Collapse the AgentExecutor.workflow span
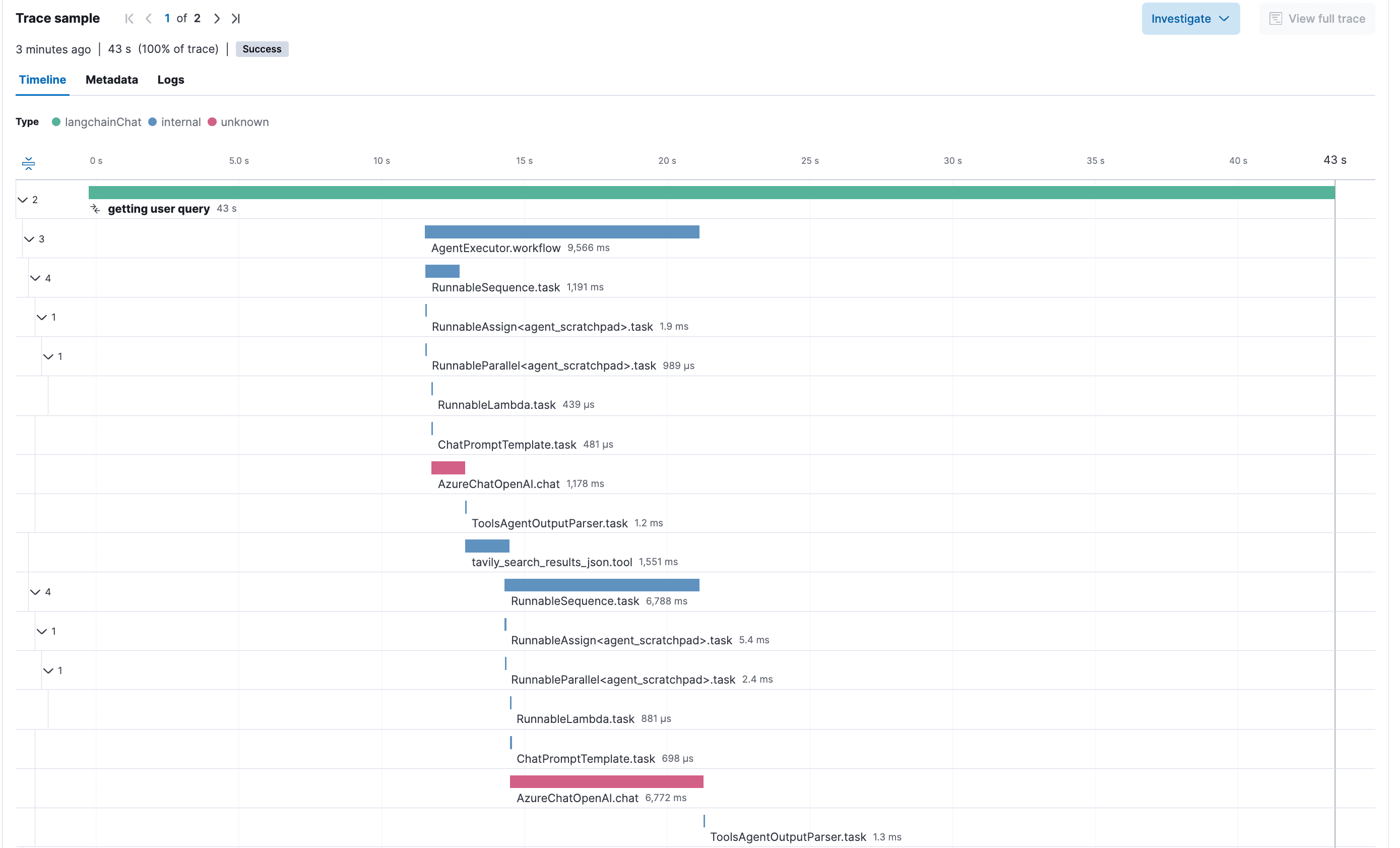Screen dimensions: 1400x848 coord(29,238)
